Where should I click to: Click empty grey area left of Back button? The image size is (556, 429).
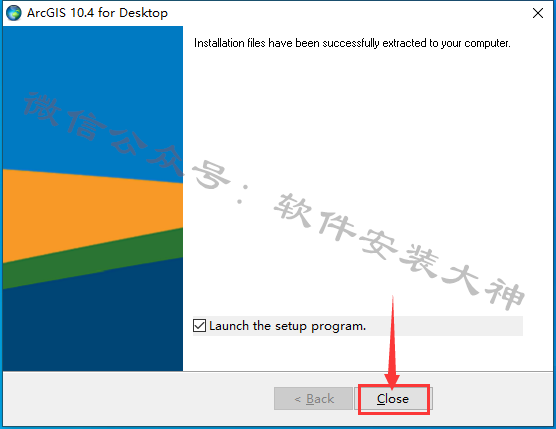[138, 399]
